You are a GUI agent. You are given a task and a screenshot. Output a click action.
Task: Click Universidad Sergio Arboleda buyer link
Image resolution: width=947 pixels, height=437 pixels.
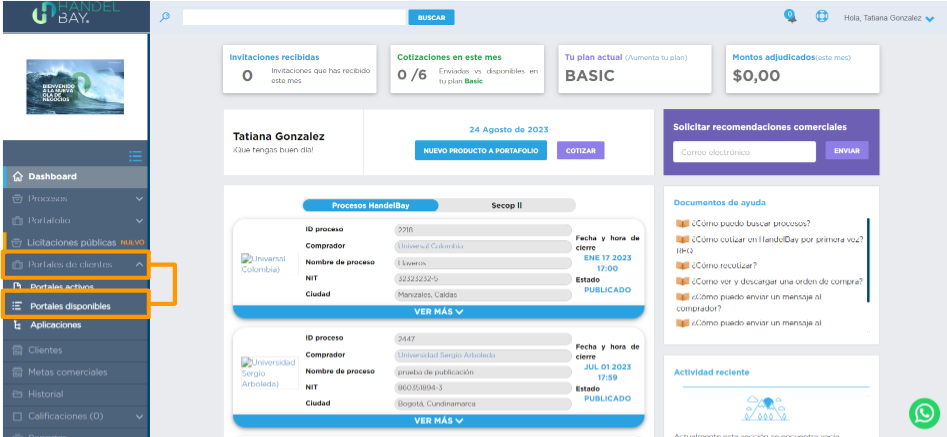(446, 355)
